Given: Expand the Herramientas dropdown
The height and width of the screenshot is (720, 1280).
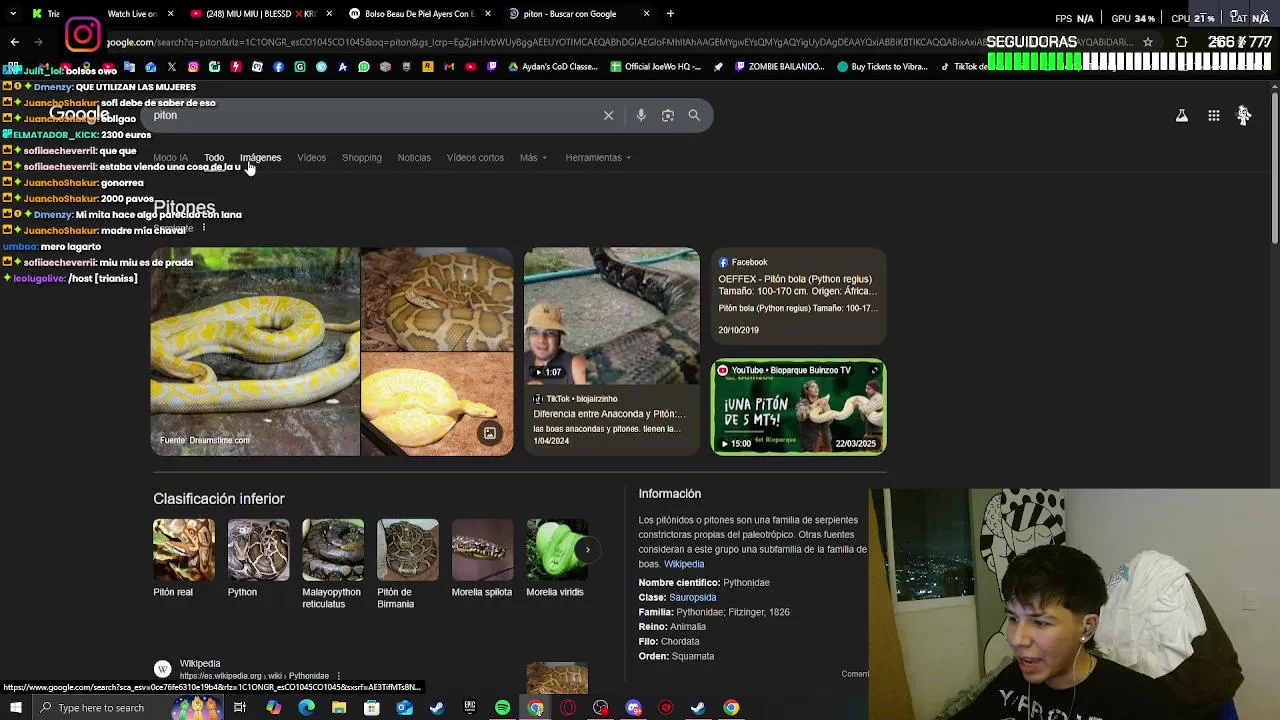Looking at the screenshot, I should [x=598, y=158].
